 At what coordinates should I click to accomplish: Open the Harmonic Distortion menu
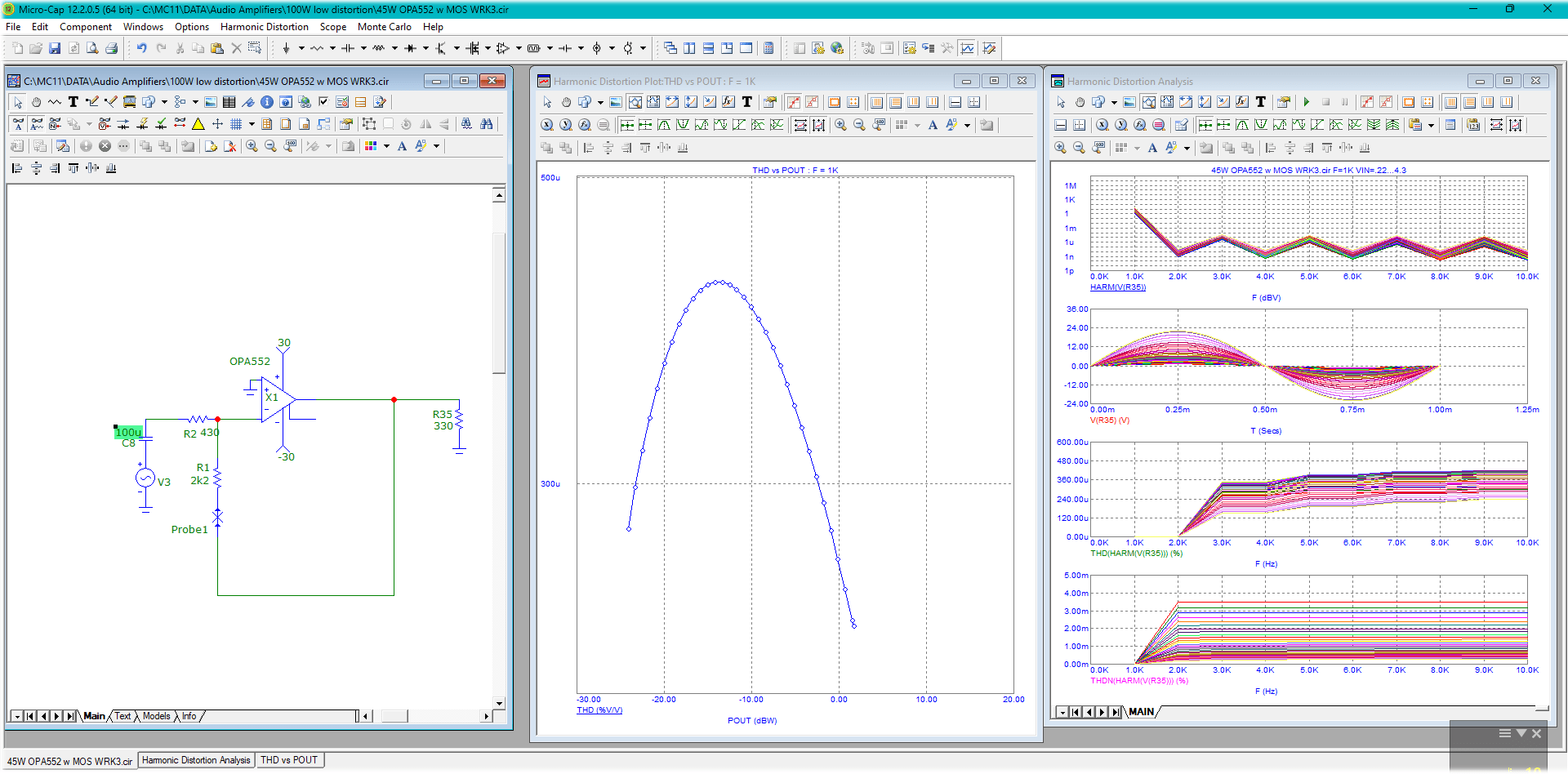point(265,27)
